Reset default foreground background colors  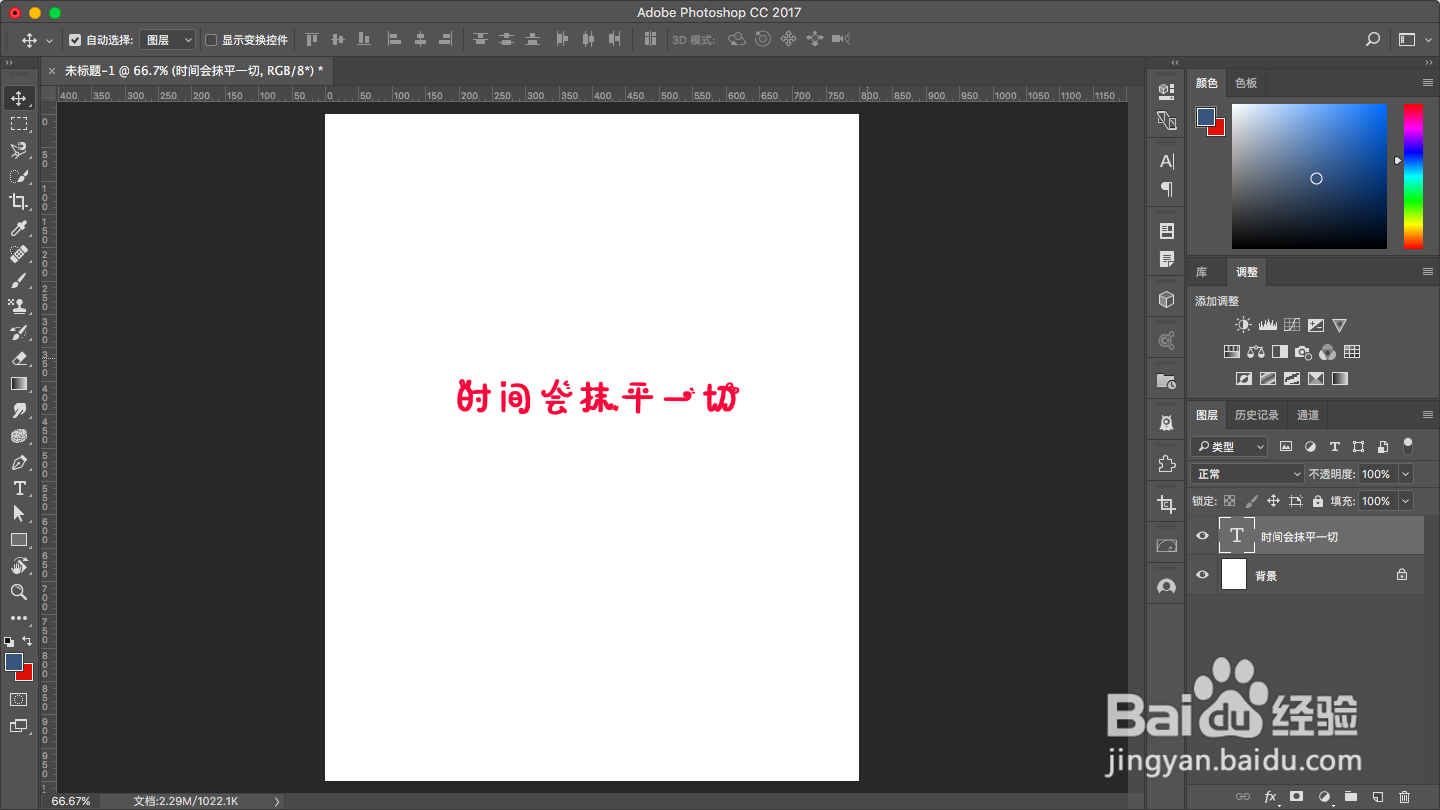(x=9, y=641)
